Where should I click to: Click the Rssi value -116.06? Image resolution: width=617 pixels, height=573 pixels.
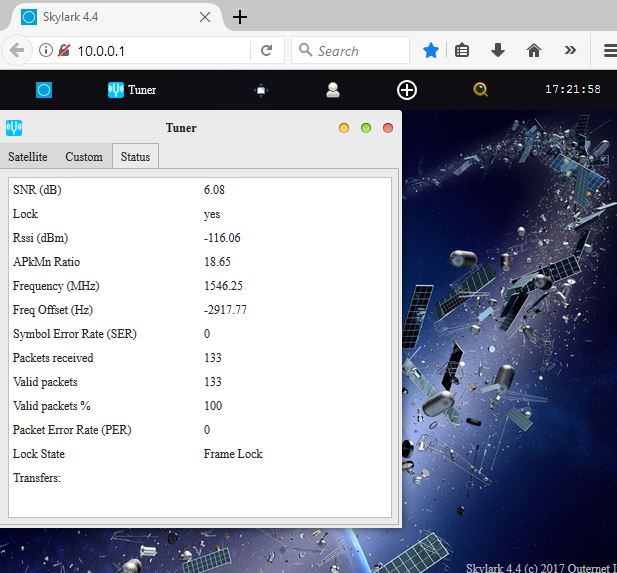222,238
